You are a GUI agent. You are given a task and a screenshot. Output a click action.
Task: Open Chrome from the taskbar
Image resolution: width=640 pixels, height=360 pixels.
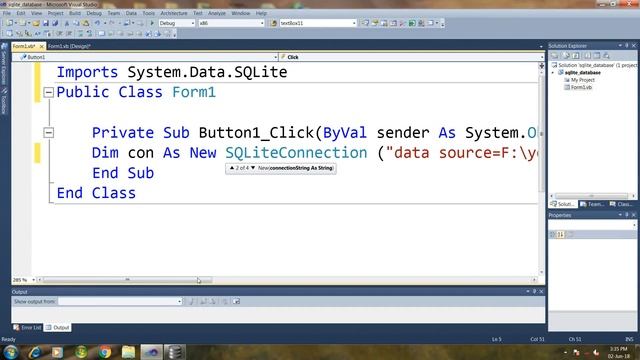[105, 352]
